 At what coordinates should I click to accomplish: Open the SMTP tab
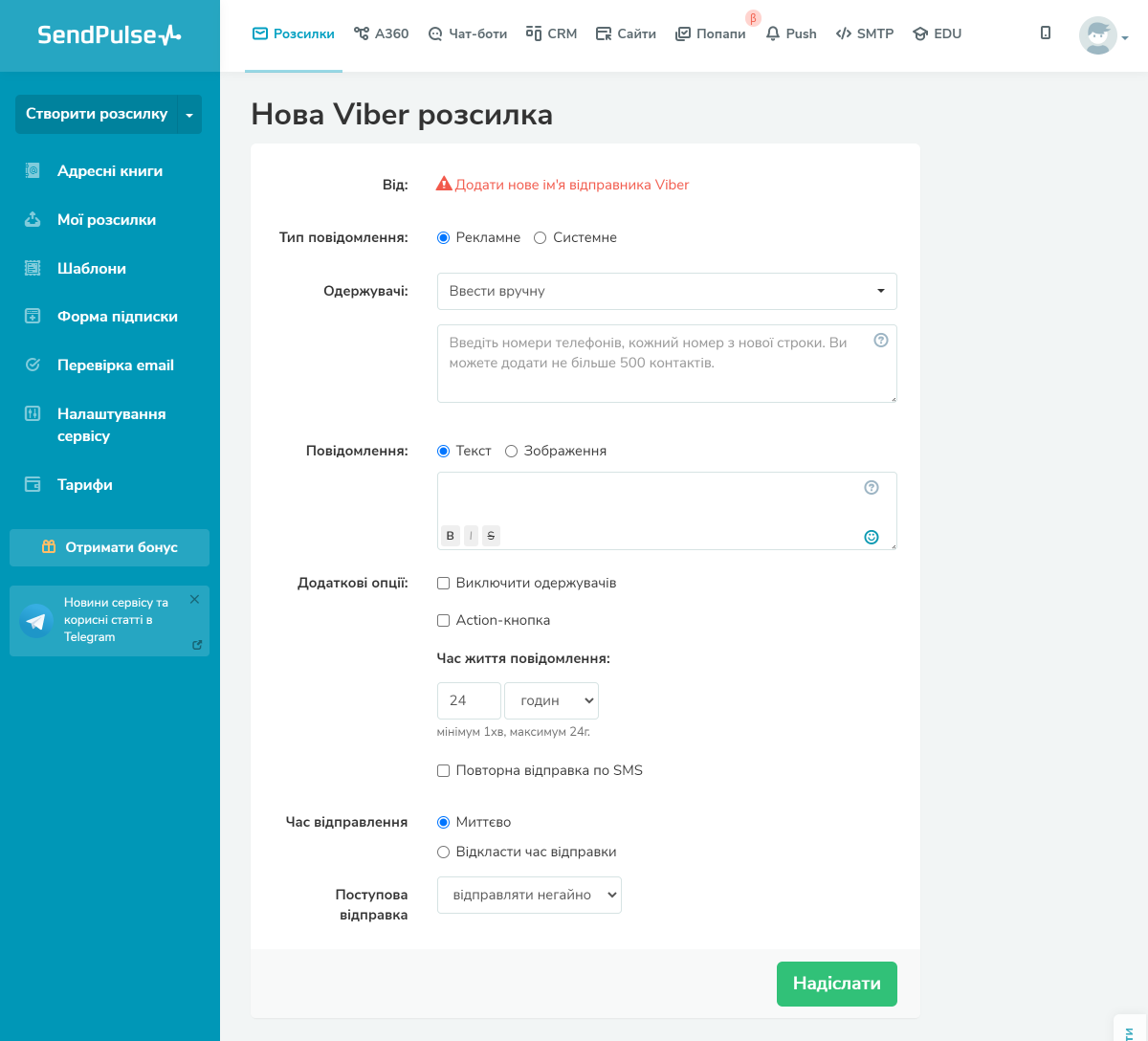click(865, 33)
